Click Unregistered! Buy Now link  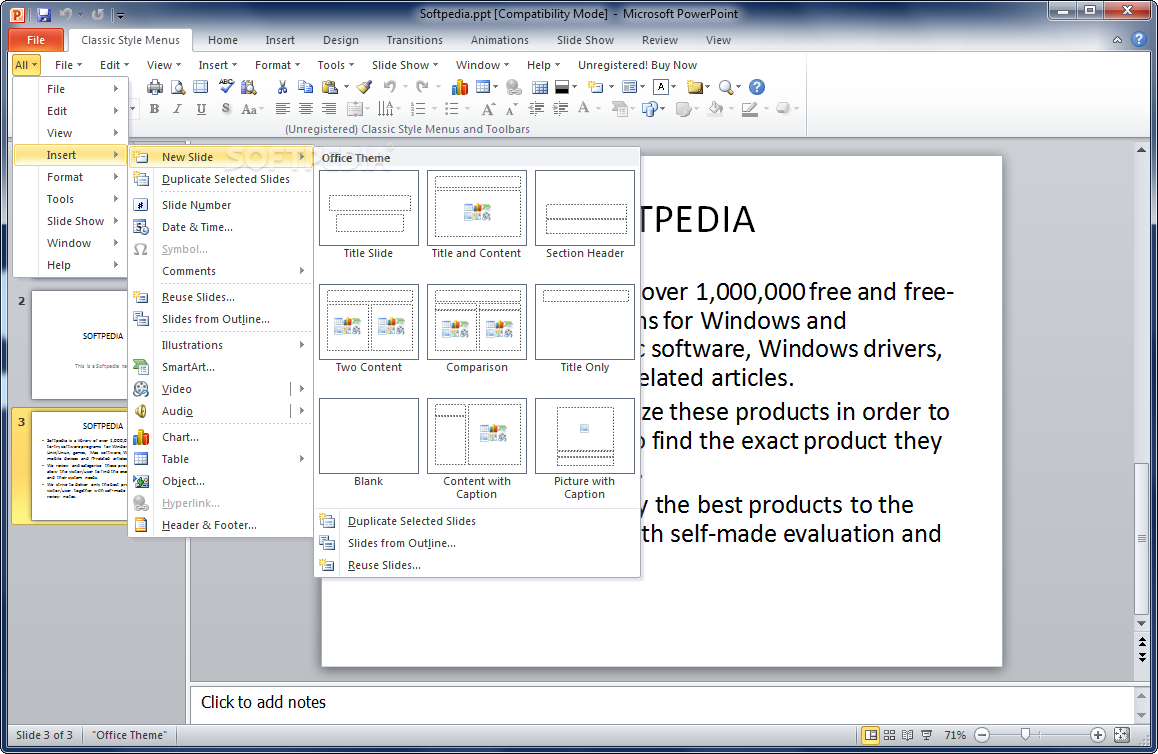pyautogui.click(x=637, y=65)
